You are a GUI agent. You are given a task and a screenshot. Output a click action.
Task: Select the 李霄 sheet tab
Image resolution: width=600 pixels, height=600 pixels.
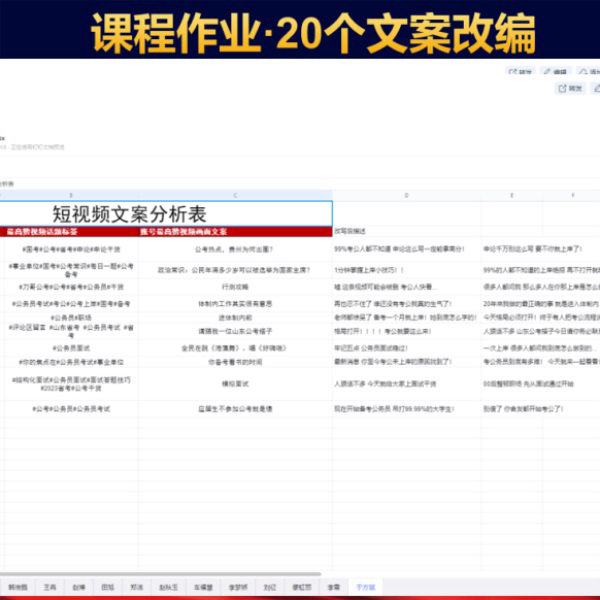[x=333, y=588]
